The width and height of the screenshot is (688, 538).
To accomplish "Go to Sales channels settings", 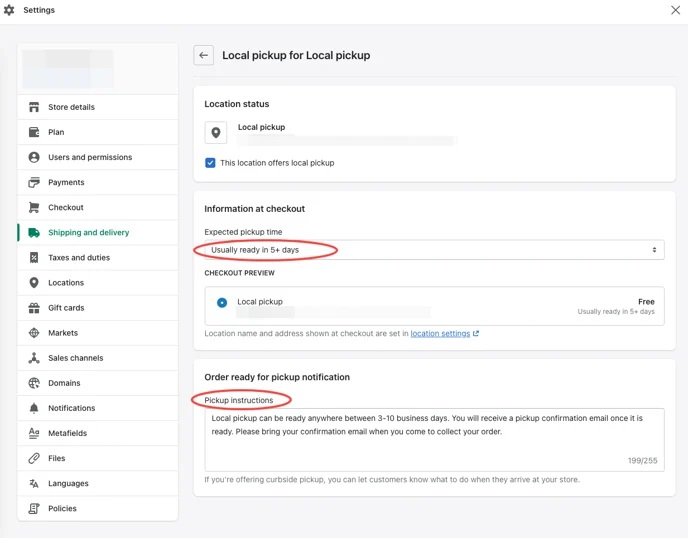I will pyautogui.click(x=75, y=358).
